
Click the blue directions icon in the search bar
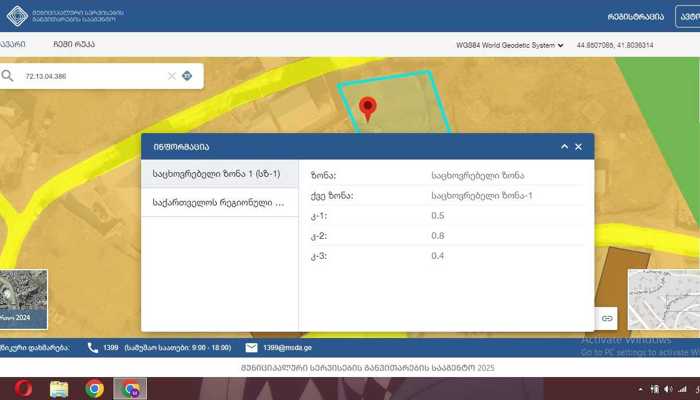pos(187,76)
